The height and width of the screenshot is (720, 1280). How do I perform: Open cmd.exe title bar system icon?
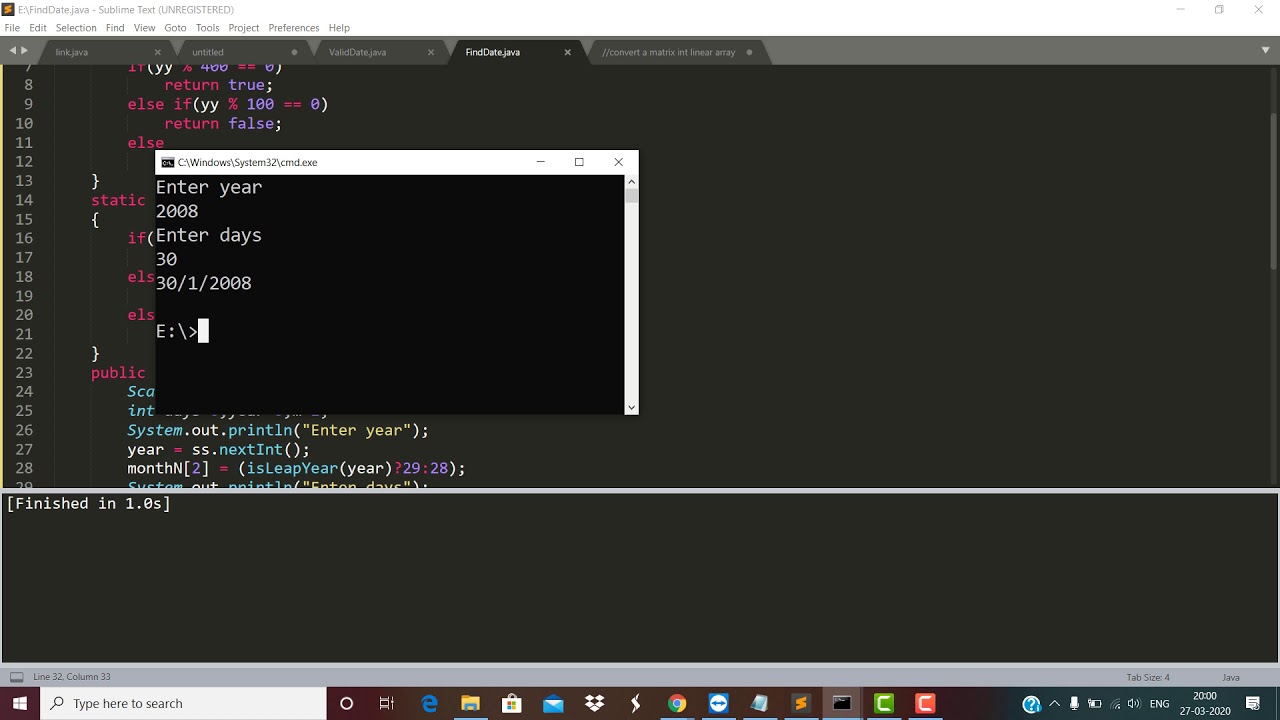click(168, 162)
